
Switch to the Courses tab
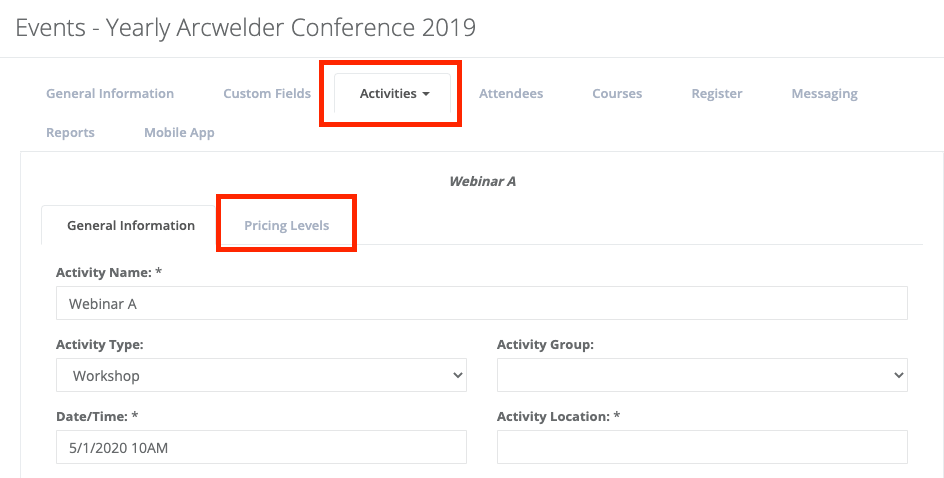click(617, 94)
